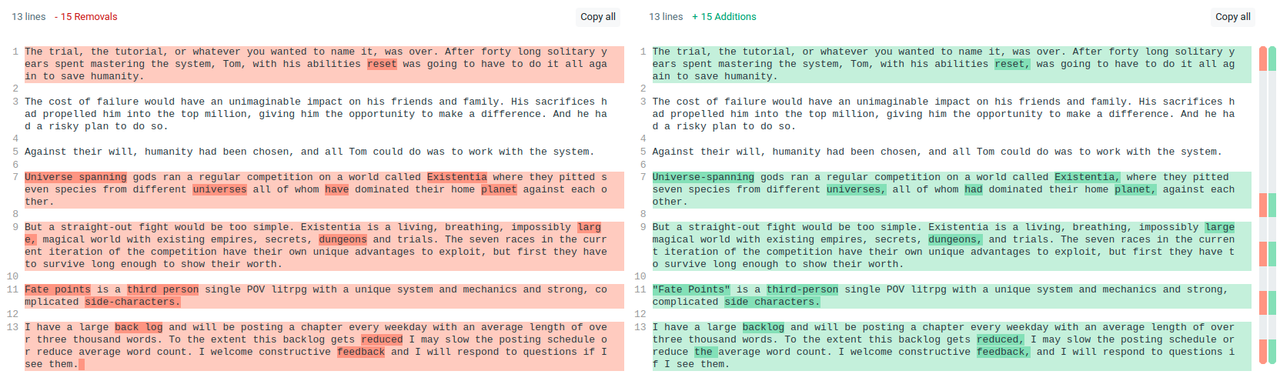Click highlighted 'universes,' in the right pane
This screenshot has height=381, width=1280.
856,189
